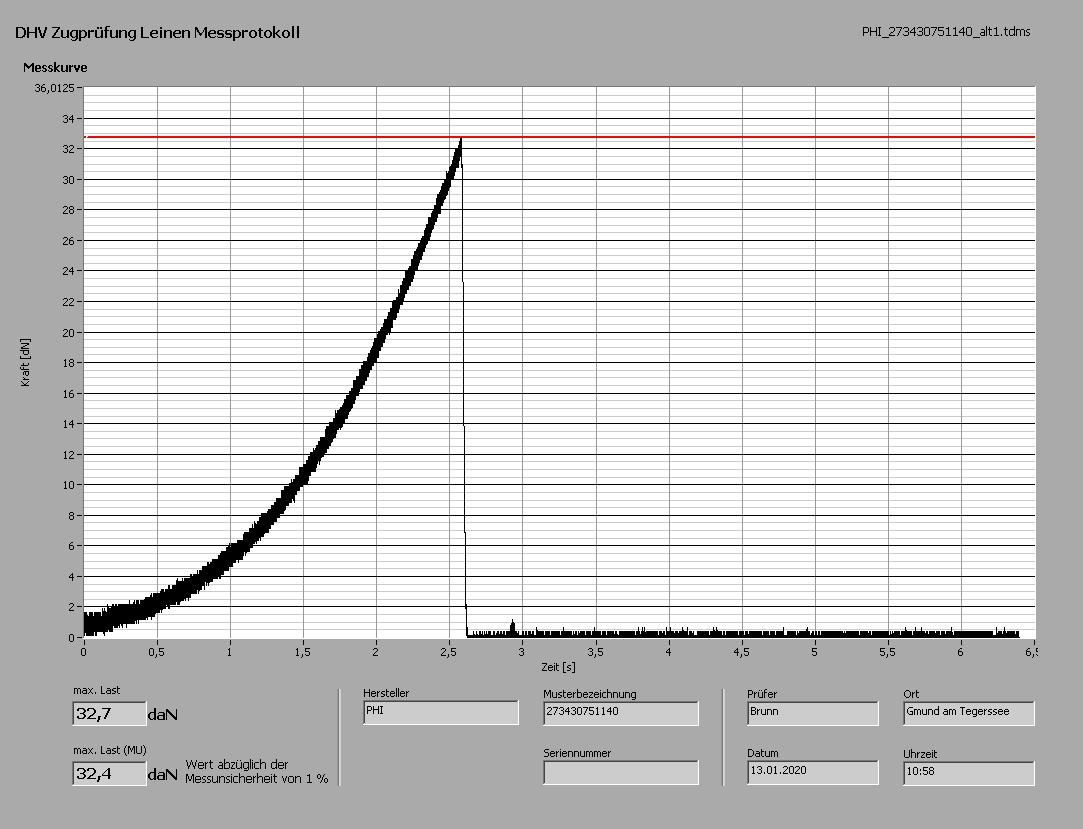
Task: Click the DHV Zugprüfung Leinen Messprotokoll title
Action: (x=157, y=32)
